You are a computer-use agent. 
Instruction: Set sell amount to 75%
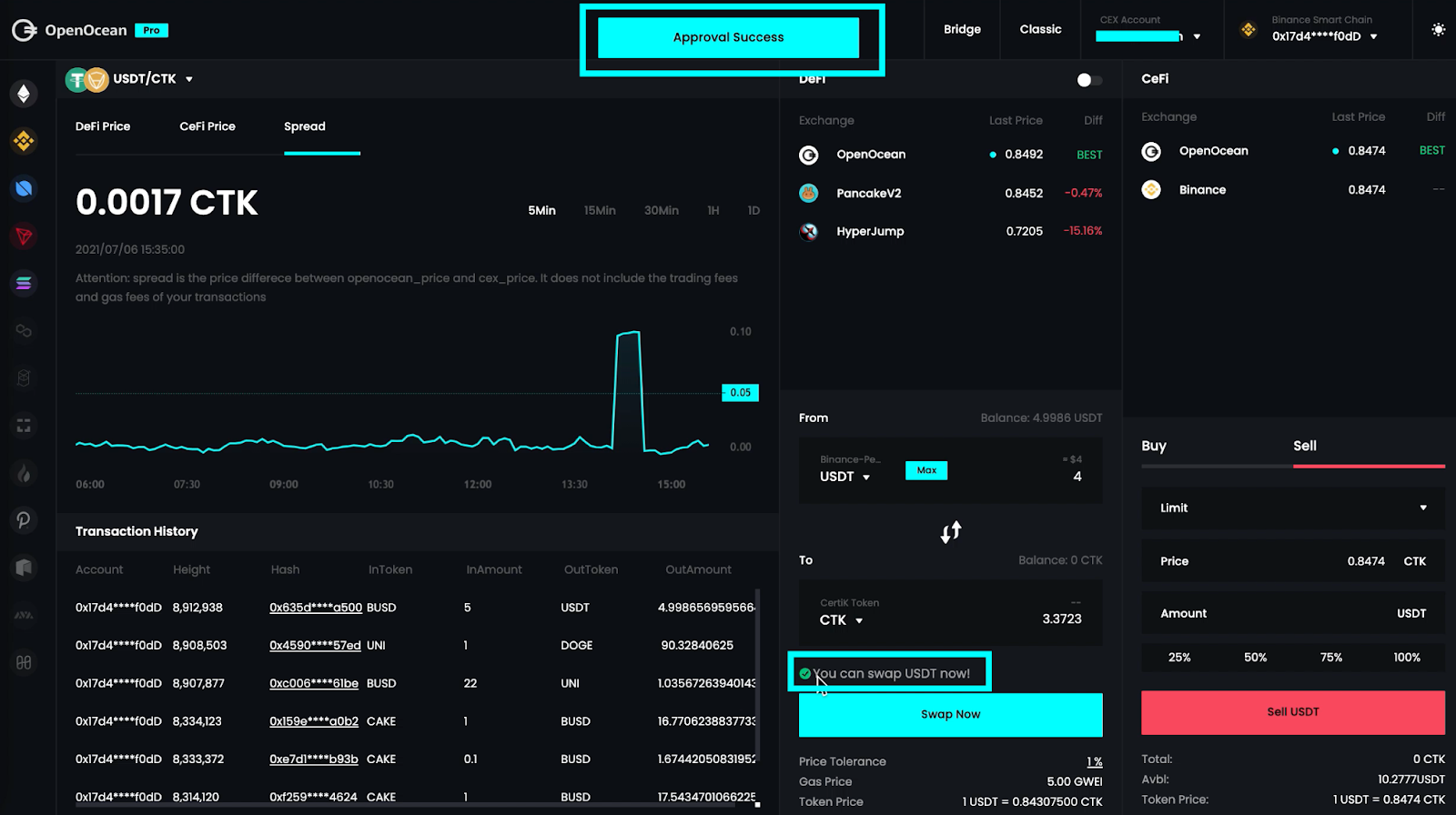click(1331, 658)
